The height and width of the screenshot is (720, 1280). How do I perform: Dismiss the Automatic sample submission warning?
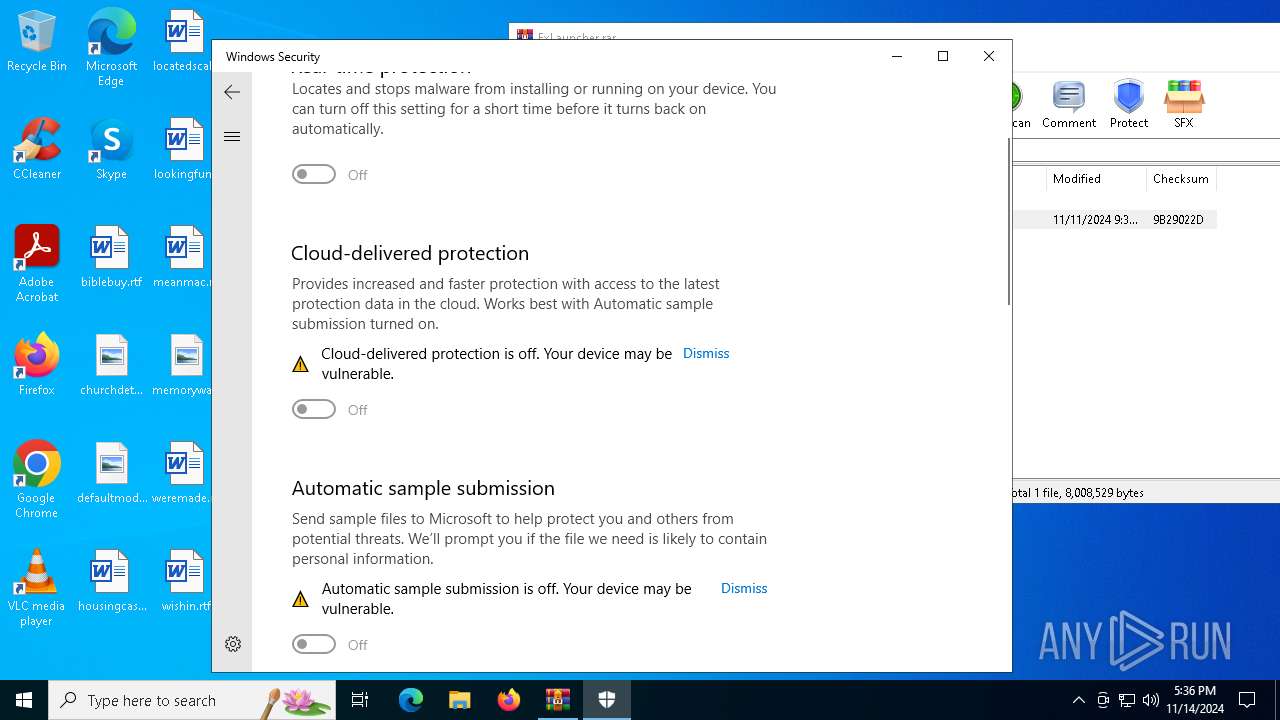coord(744,588)
